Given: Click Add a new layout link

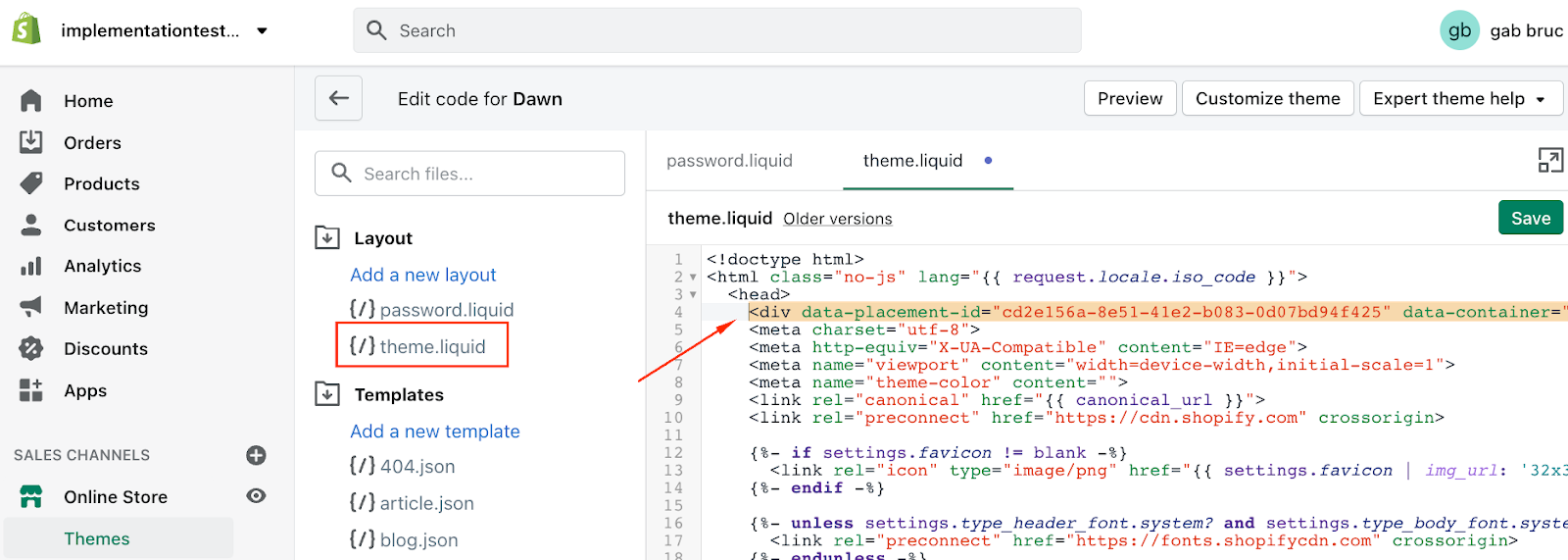Looking at the screenshot, I should click(x=422, y=275).
